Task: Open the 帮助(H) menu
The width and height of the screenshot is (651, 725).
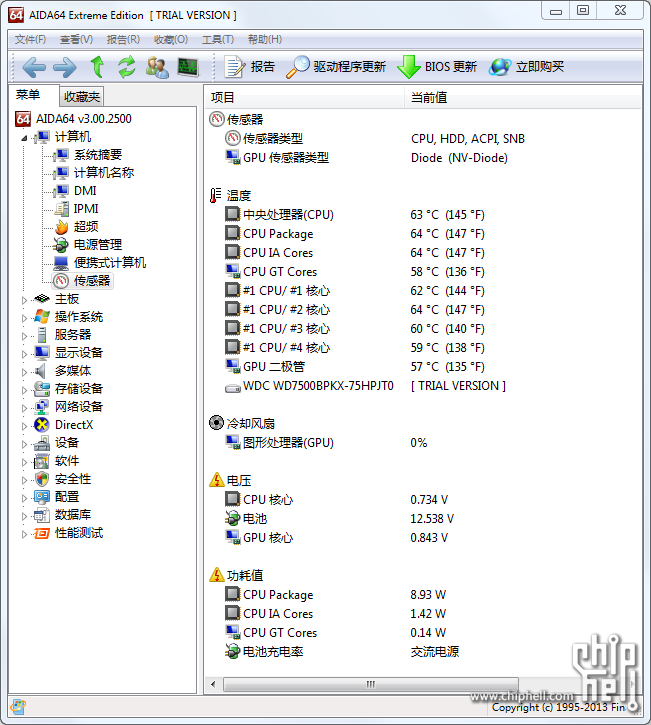Action: tap(264, 39)
